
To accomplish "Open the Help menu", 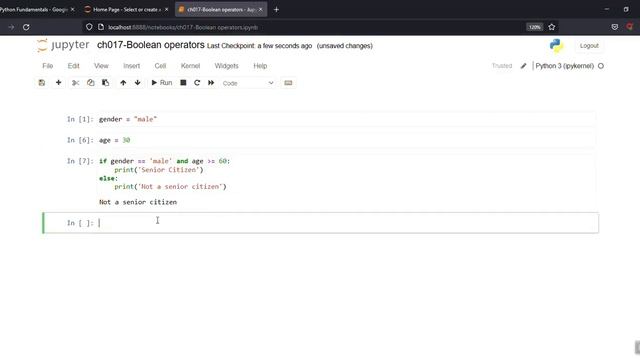I will pyautogui.click(x=260, y=66).
